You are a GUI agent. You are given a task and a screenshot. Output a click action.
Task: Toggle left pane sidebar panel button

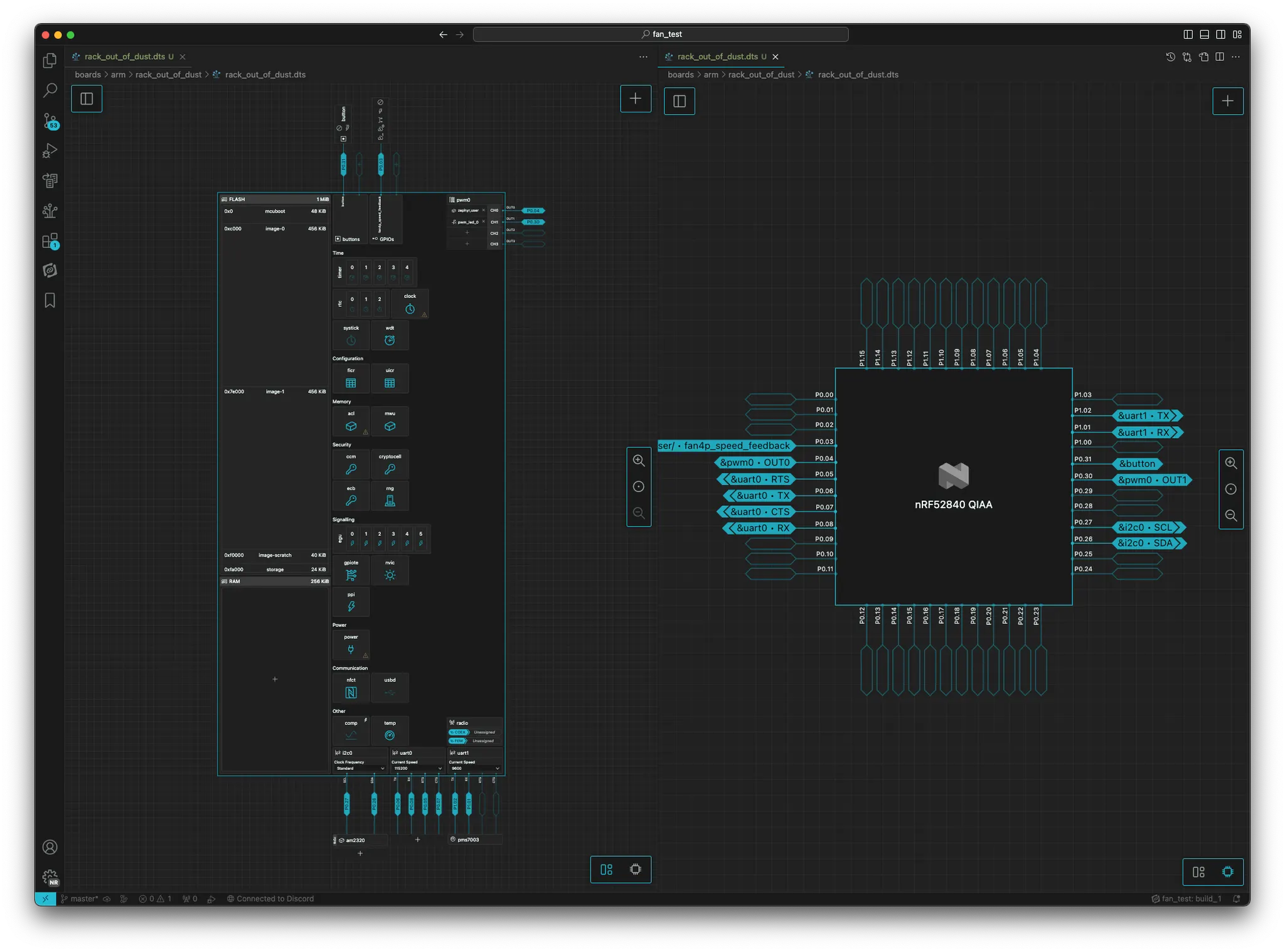tap(87, 99)
